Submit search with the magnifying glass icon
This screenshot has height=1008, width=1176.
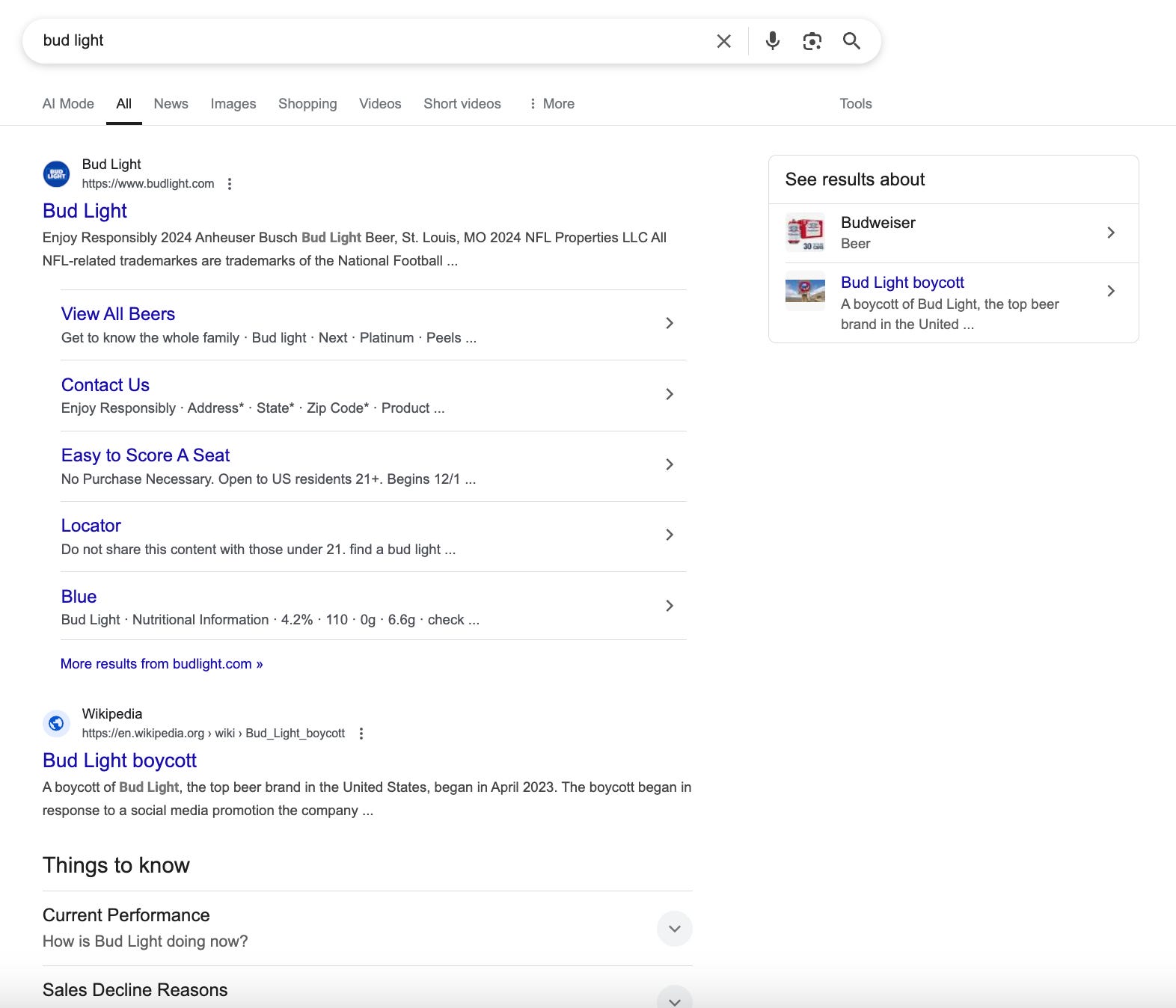pos(851,40)
